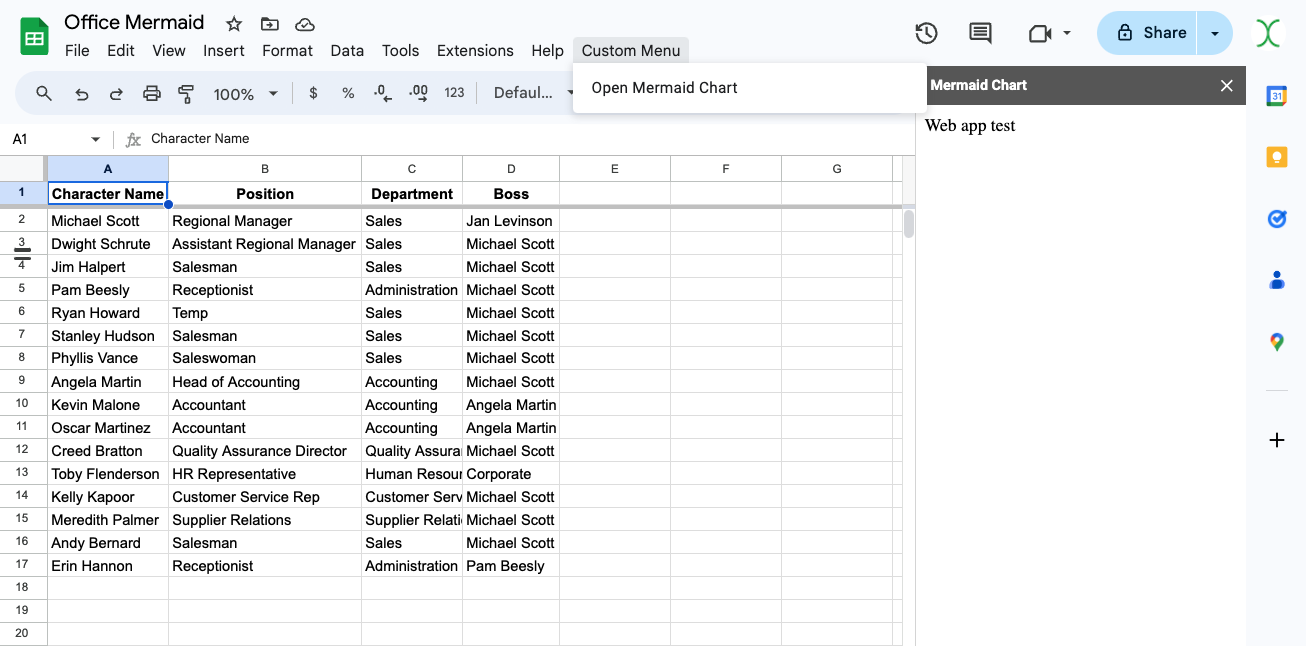Select the paint format roller icon
This screenshot has width=1306, height=646.
pyautogui.click(x=186, y=93)
